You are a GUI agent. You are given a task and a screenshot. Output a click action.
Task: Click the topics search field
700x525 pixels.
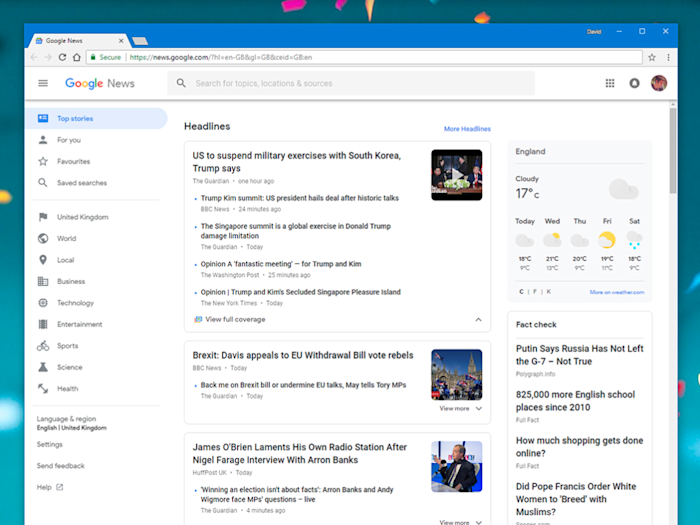click(351, 83)
